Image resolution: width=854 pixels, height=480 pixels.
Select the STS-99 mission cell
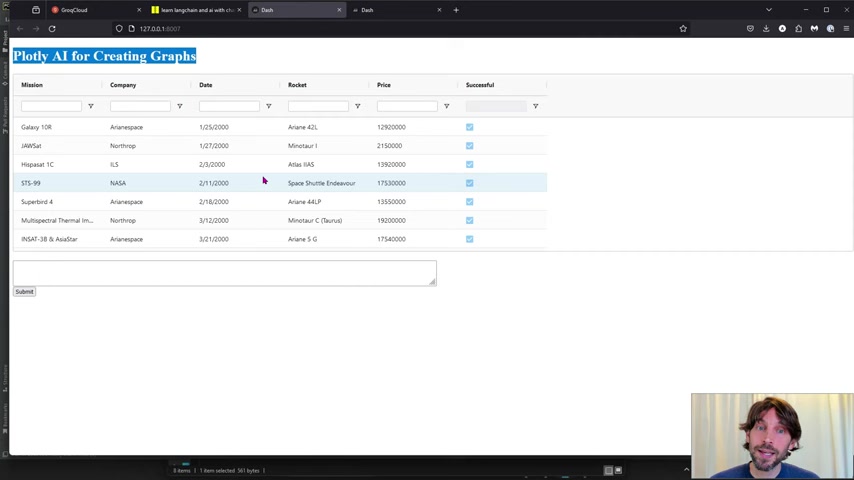coord(58,183)
